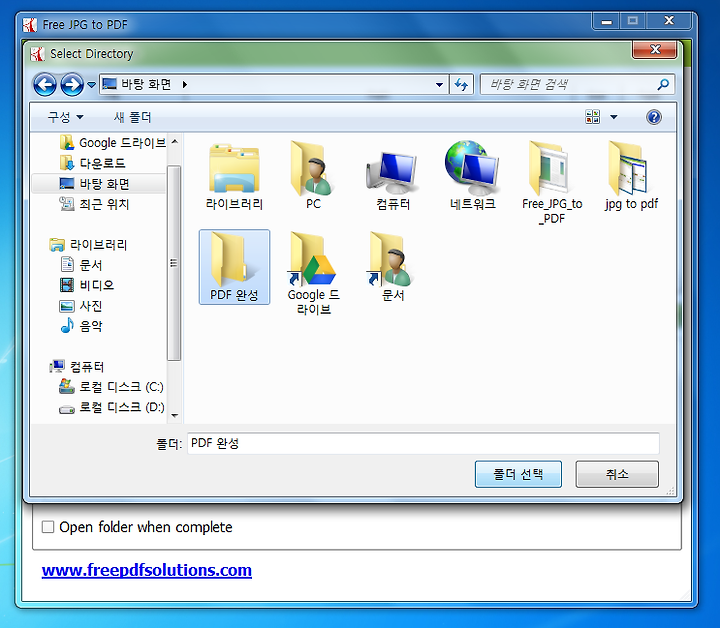
Task: Create a new folder with 새 폴더
Action: pos(133,118)
